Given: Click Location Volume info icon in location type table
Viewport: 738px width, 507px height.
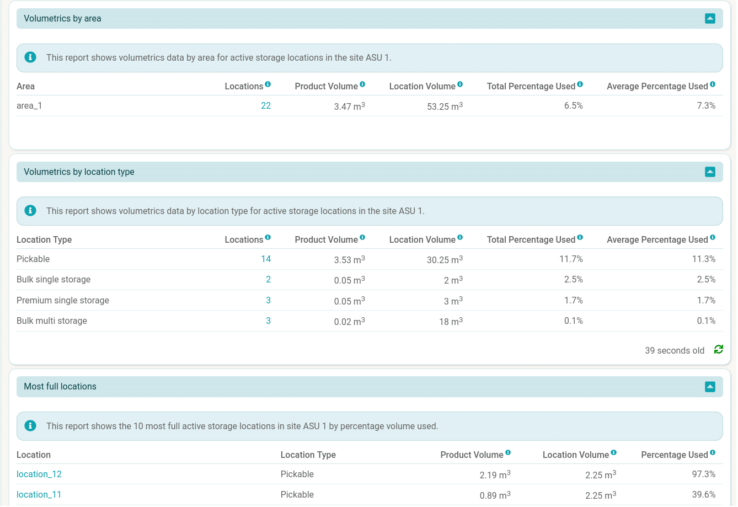Looking at the screenshot, I should 460,238.
